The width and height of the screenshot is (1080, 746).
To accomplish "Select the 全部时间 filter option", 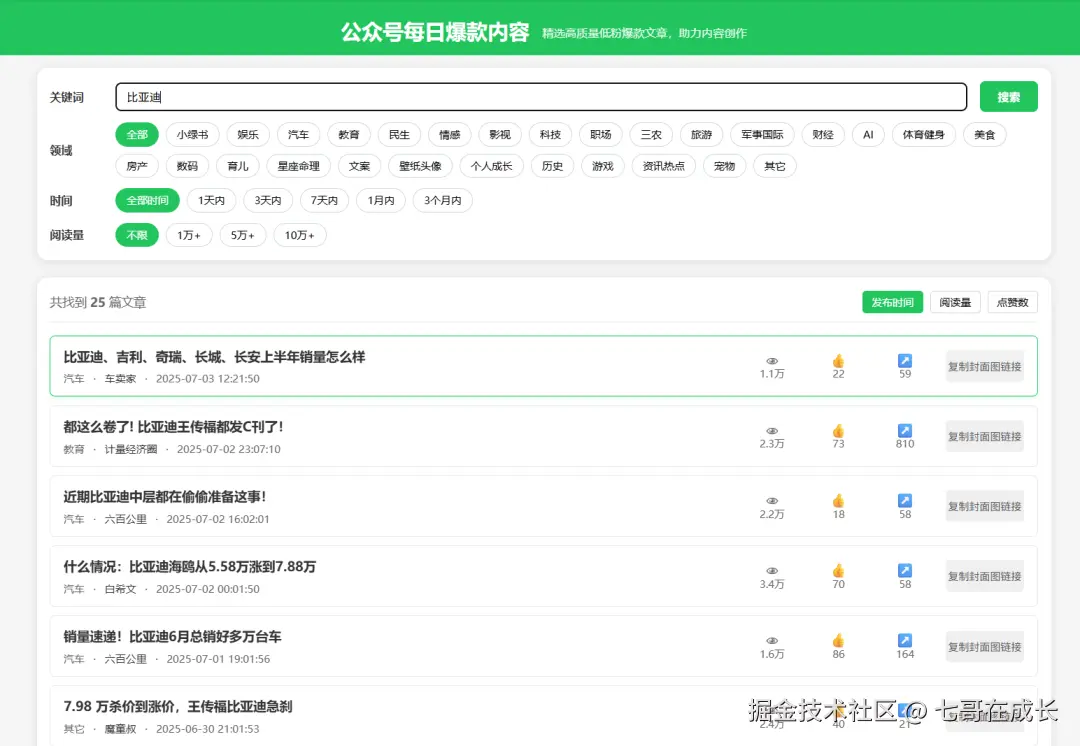I will tap(147, 200).
